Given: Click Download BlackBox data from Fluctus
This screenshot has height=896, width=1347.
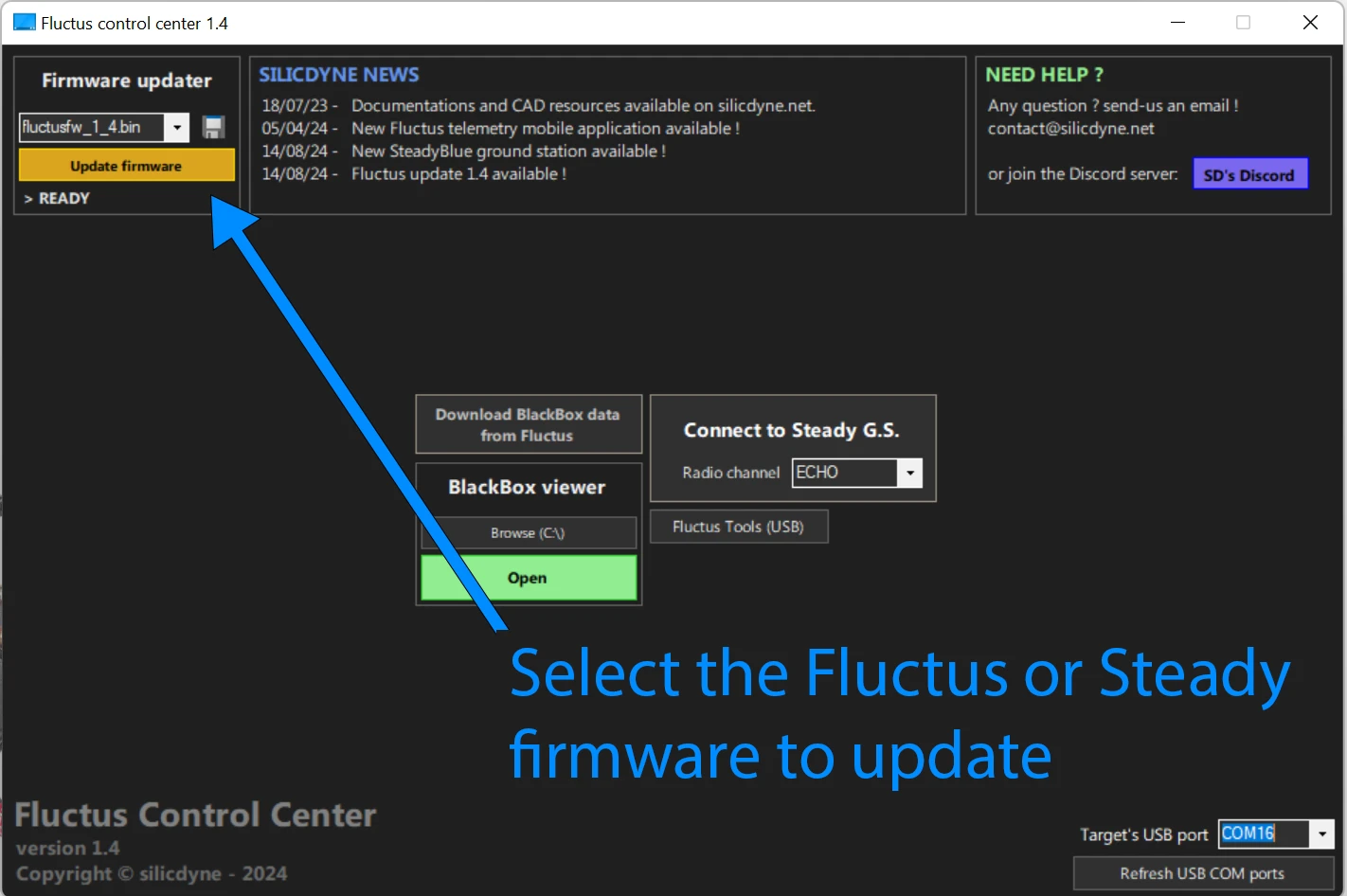Looking at the screenshot, I should pos(528,425).
